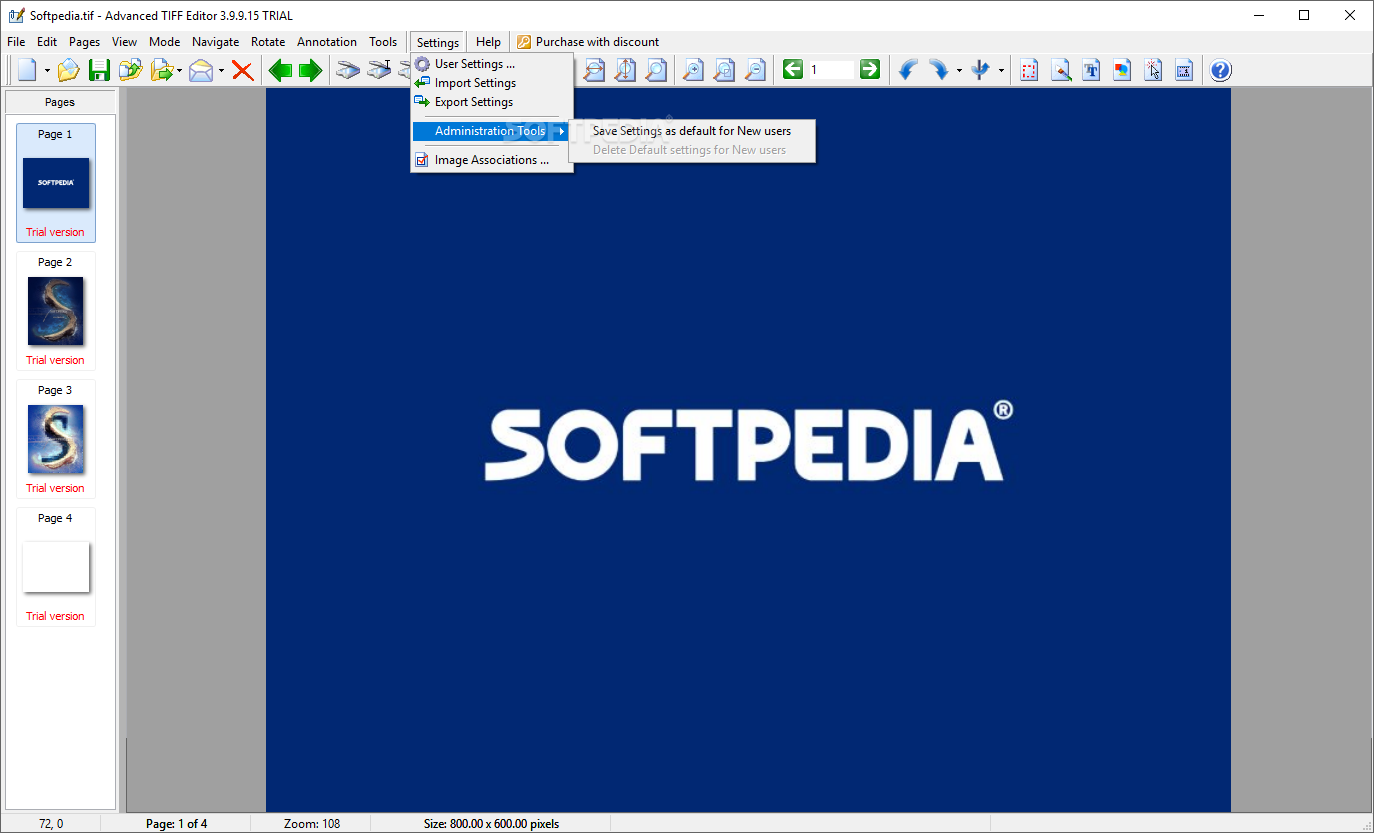Click the small green back arrow button
Screen dimensions: 1374x833
tap(793, 69)
